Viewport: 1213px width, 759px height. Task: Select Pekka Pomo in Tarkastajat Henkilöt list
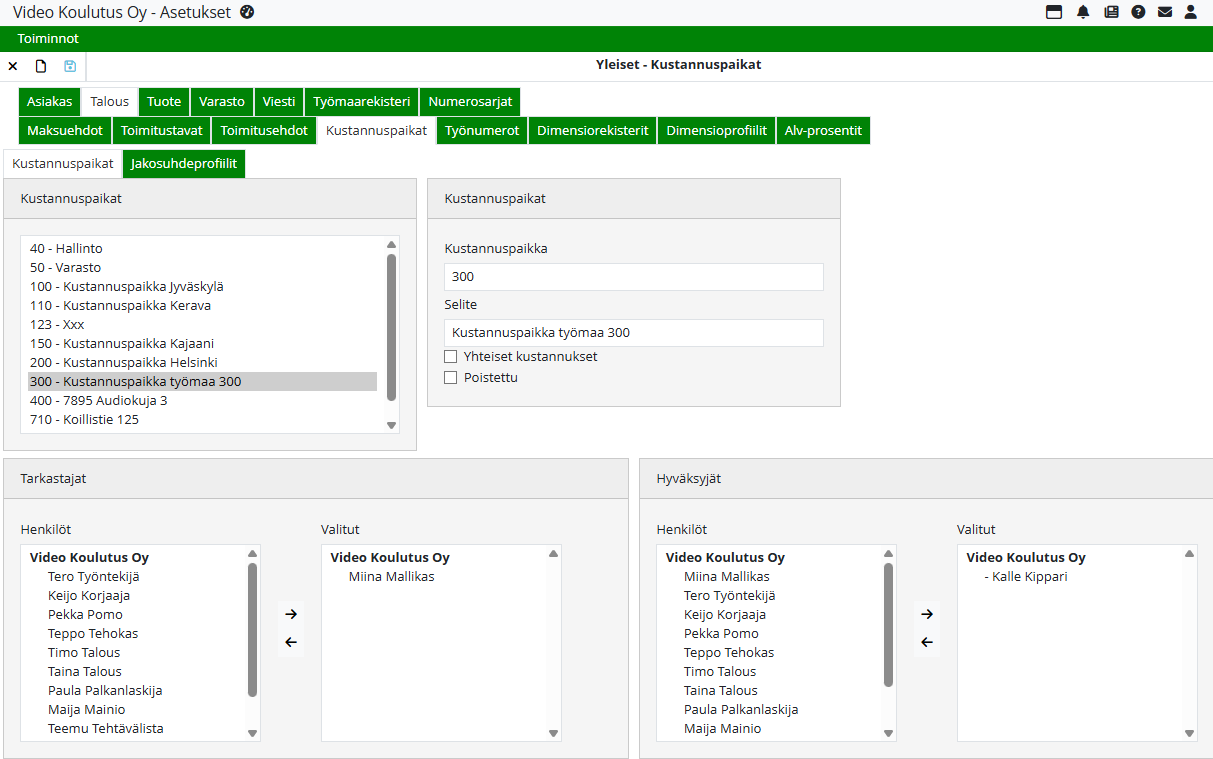(85, 614)
